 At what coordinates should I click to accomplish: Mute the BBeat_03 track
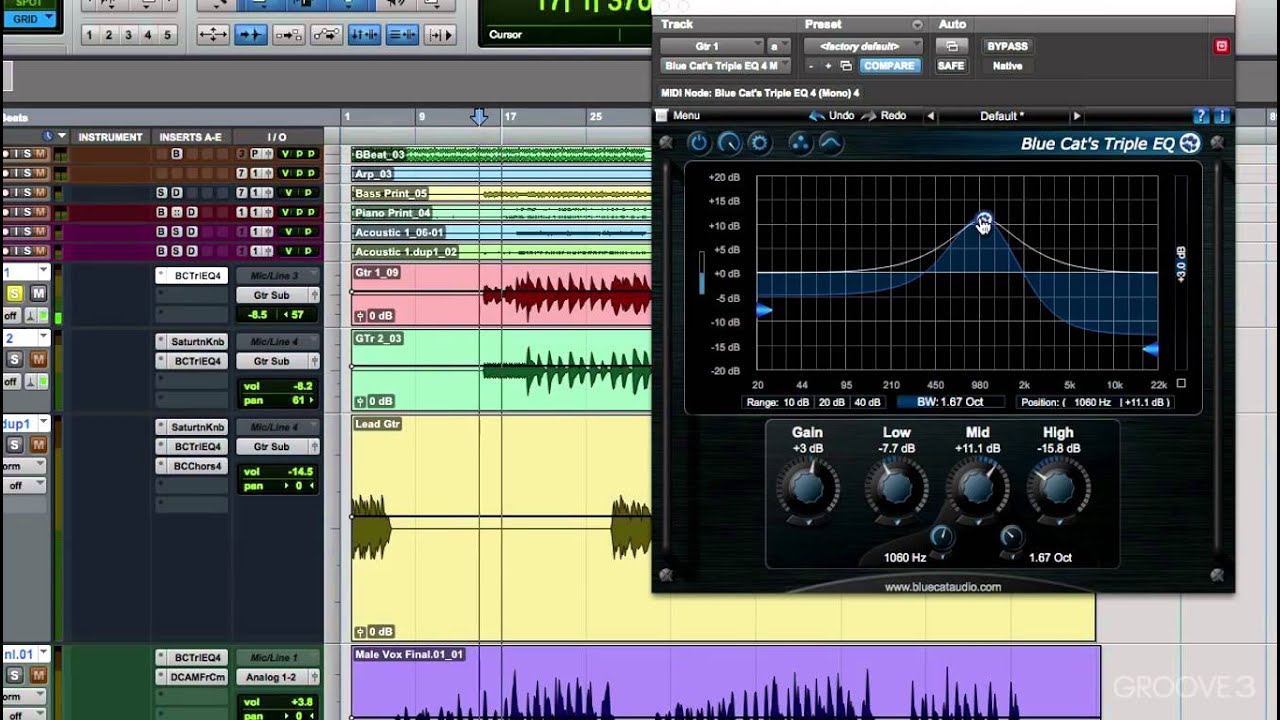(x=41, y=154)
